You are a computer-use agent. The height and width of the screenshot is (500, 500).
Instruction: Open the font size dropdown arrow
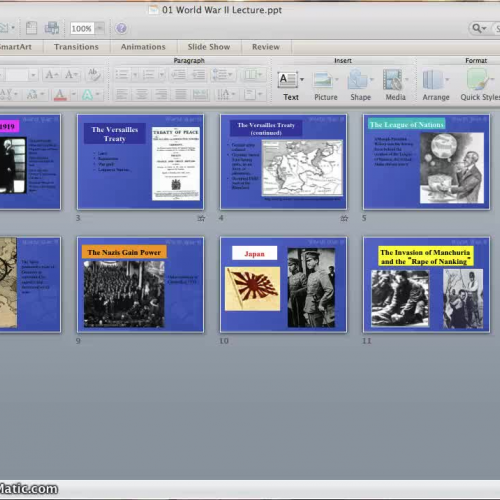click(33, 75)
